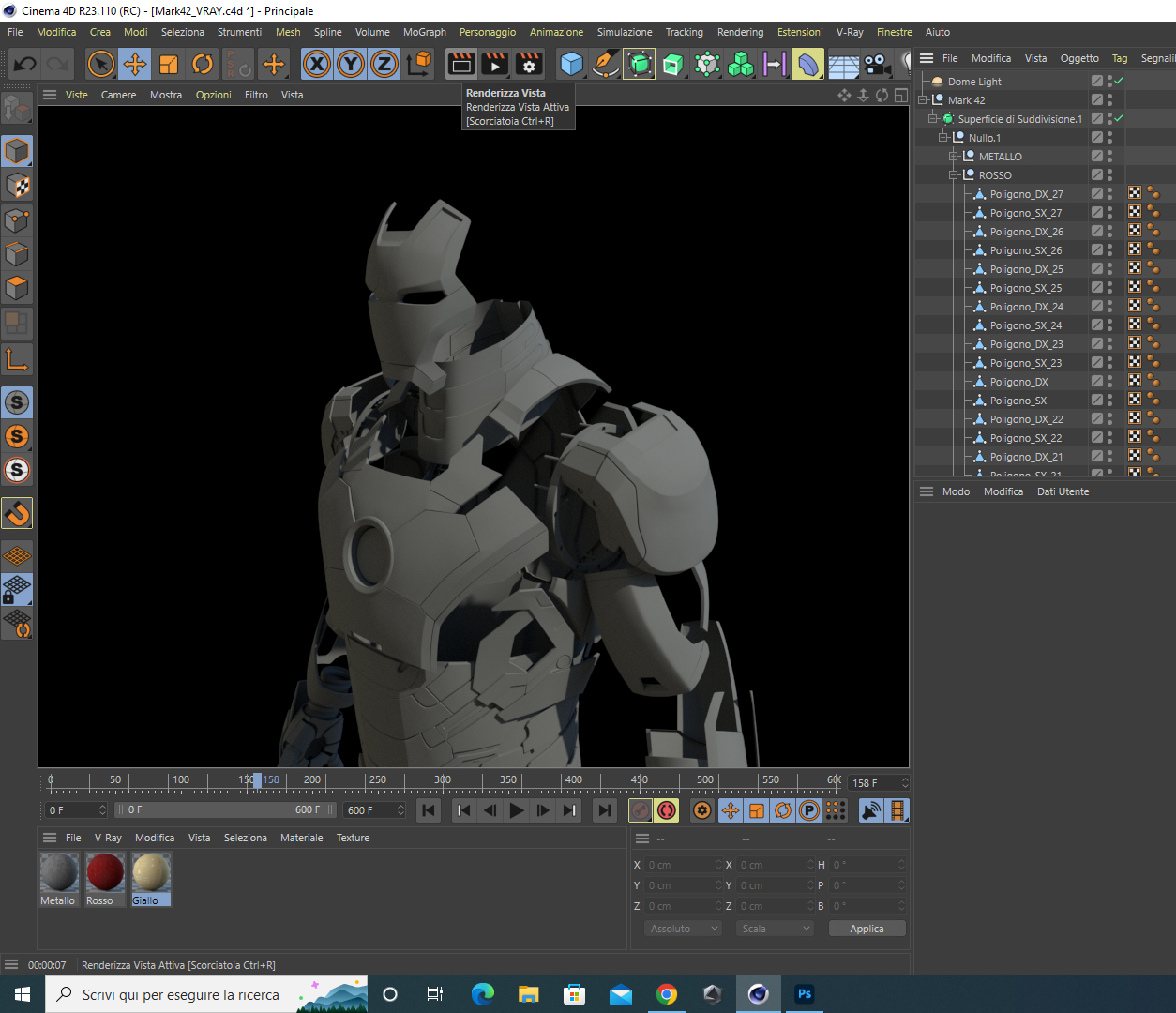The height and width of the screenshot is (1013, 1176).
Task: Open Google Chrome from taskbar
Action: point(667,994)
